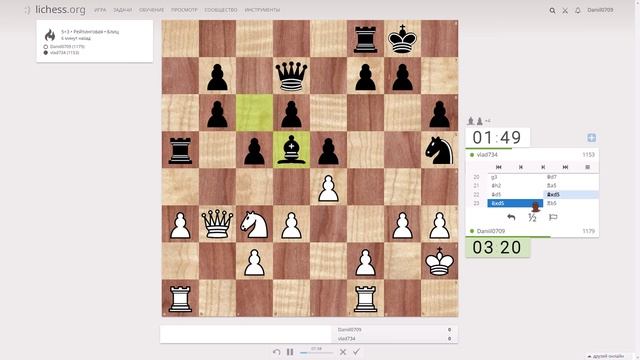The width and height of the screenshot is (640, 360).
Task: Click the black king on g8
Action: click(x=402, y=38)
